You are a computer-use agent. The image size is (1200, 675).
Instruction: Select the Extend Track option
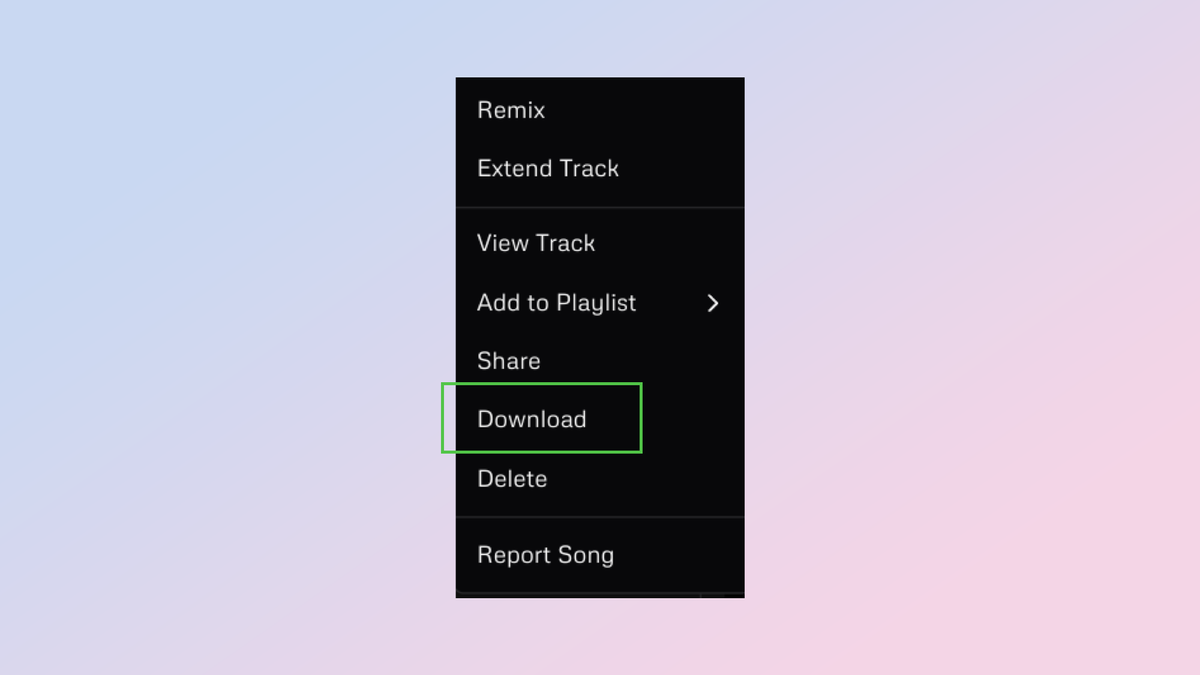point(548,168)
